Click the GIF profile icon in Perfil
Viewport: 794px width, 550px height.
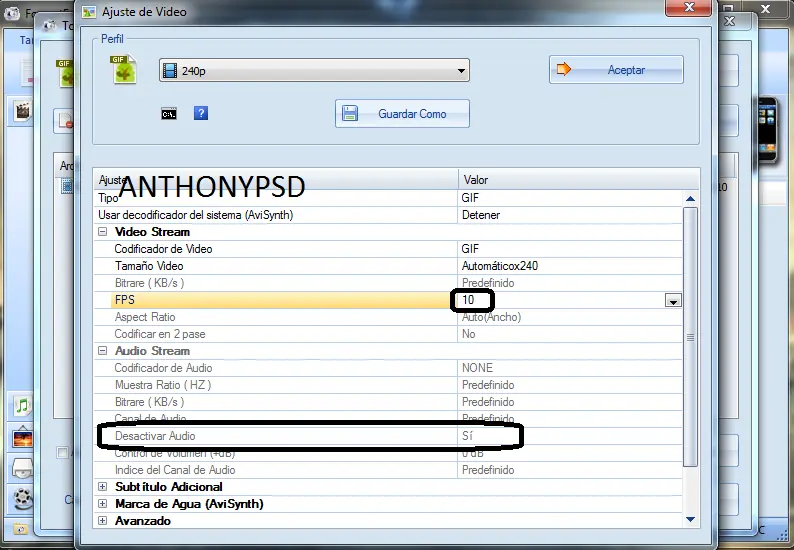click(124, 69)
